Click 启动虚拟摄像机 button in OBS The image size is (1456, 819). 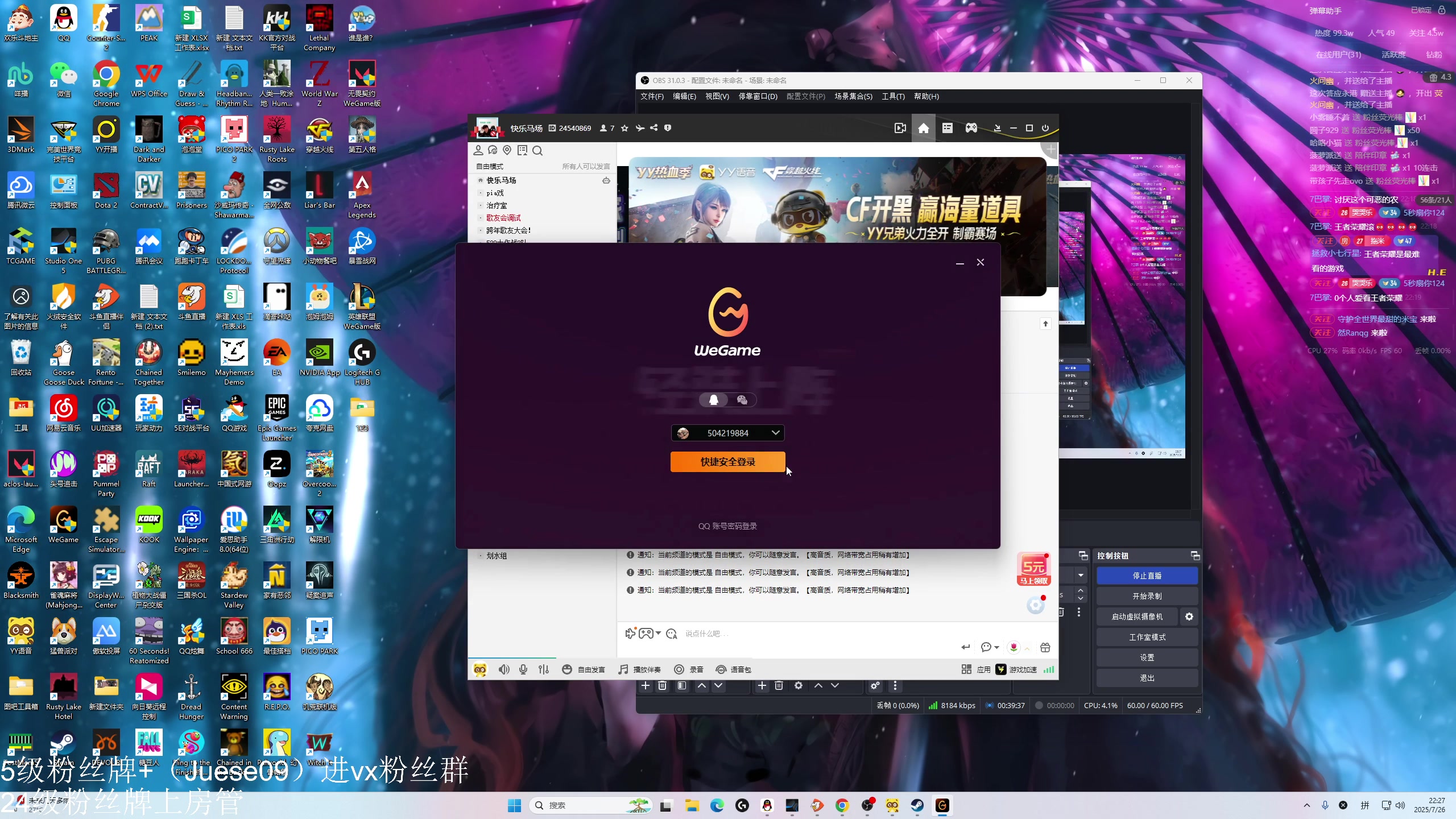(1137, 617)
